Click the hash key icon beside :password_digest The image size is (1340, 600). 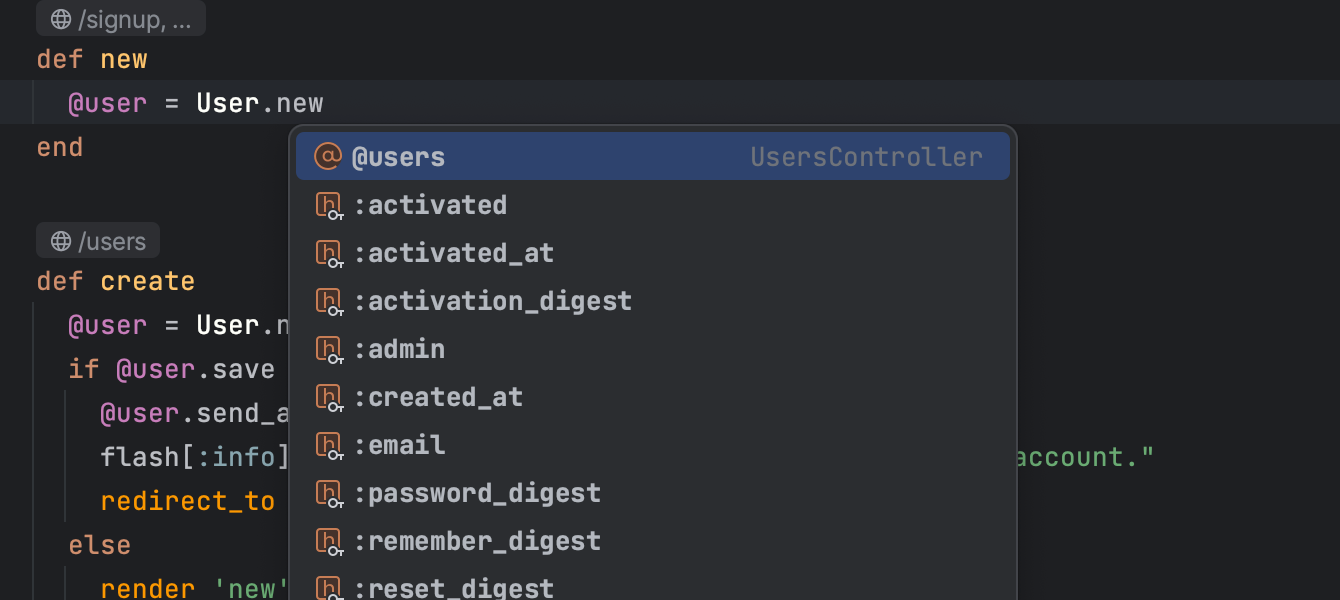(329, 494)
